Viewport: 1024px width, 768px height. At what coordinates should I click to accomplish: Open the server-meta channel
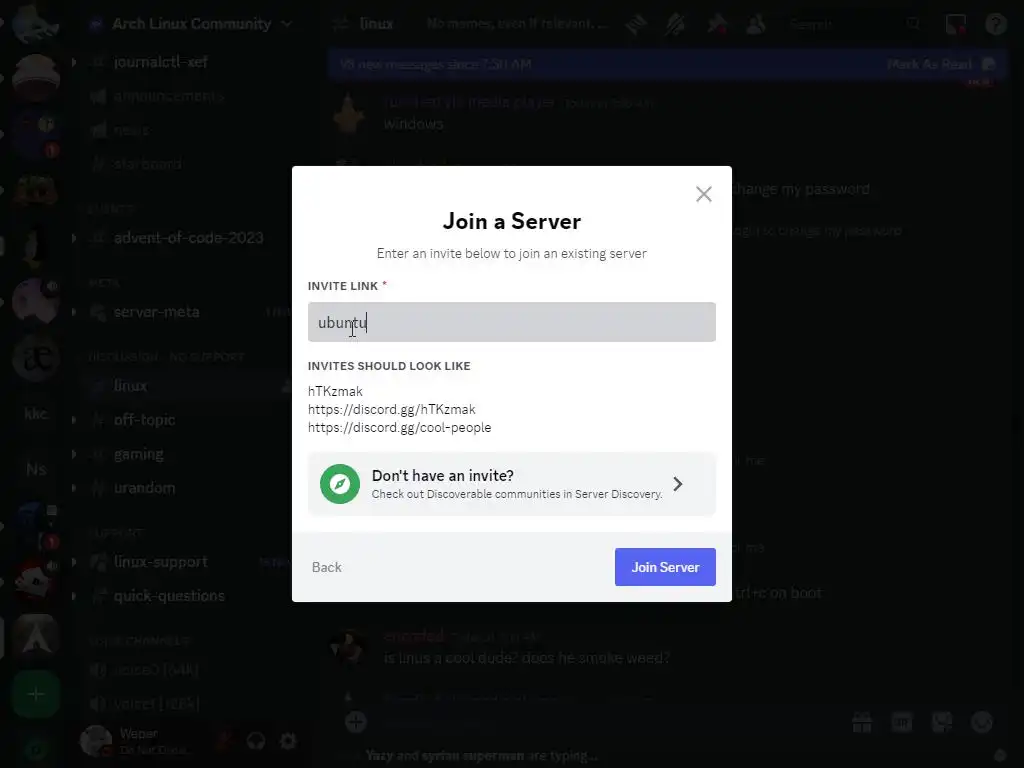tap(157, 312)
